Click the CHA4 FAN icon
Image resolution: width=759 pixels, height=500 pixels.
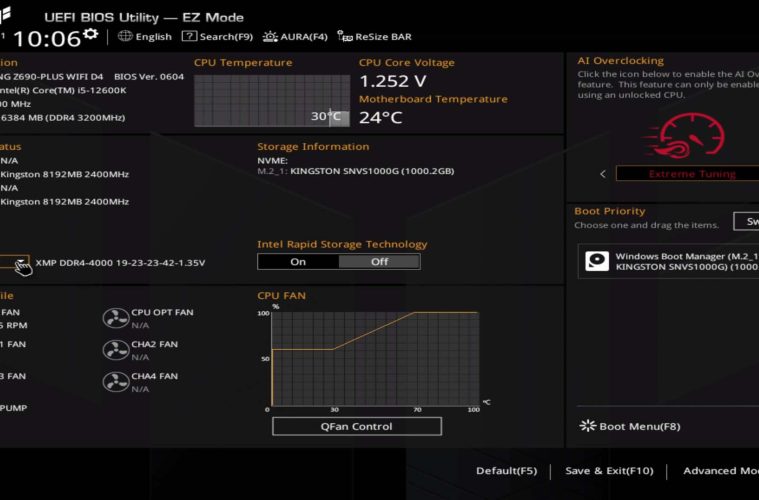click(x=116, y=382)
